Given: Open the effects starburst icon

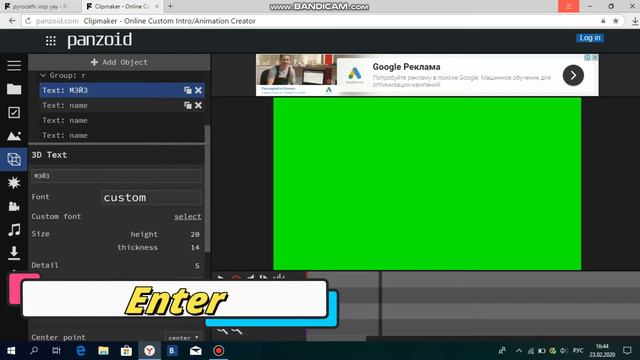Looking at the screenshot, I should point(14,182).
